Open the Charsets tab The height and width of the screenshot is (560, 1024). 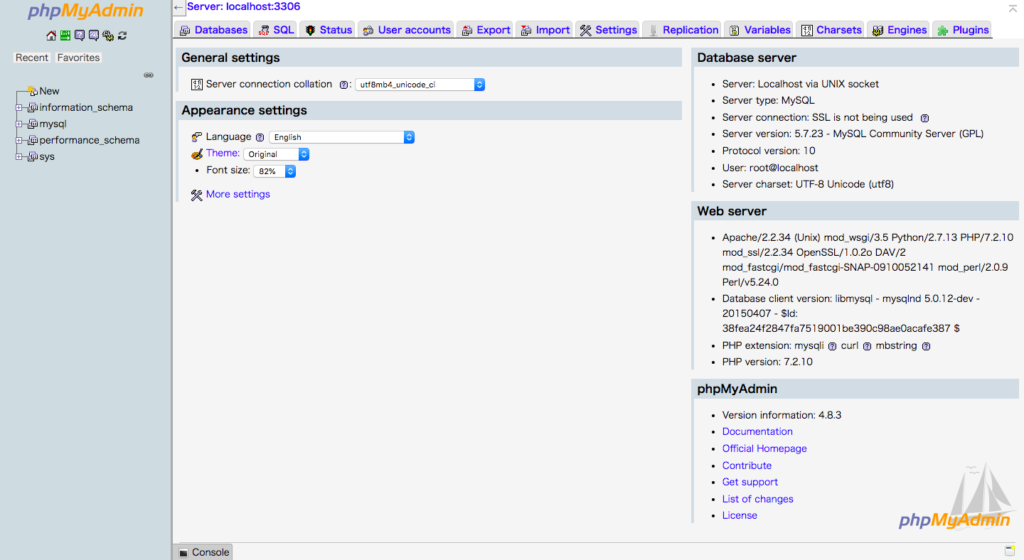pyautogui.click(x=831, y=30)
